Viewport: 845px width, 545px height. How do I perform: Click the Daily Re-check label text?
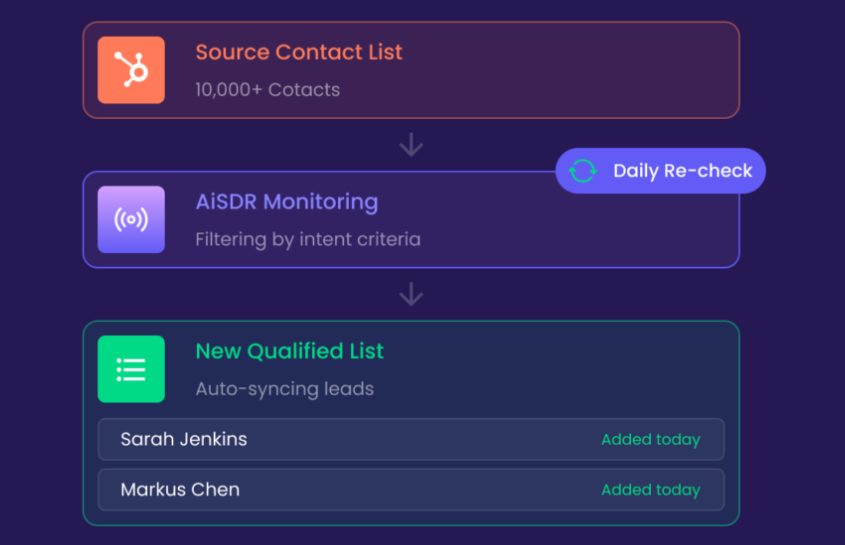coord(682,171)
